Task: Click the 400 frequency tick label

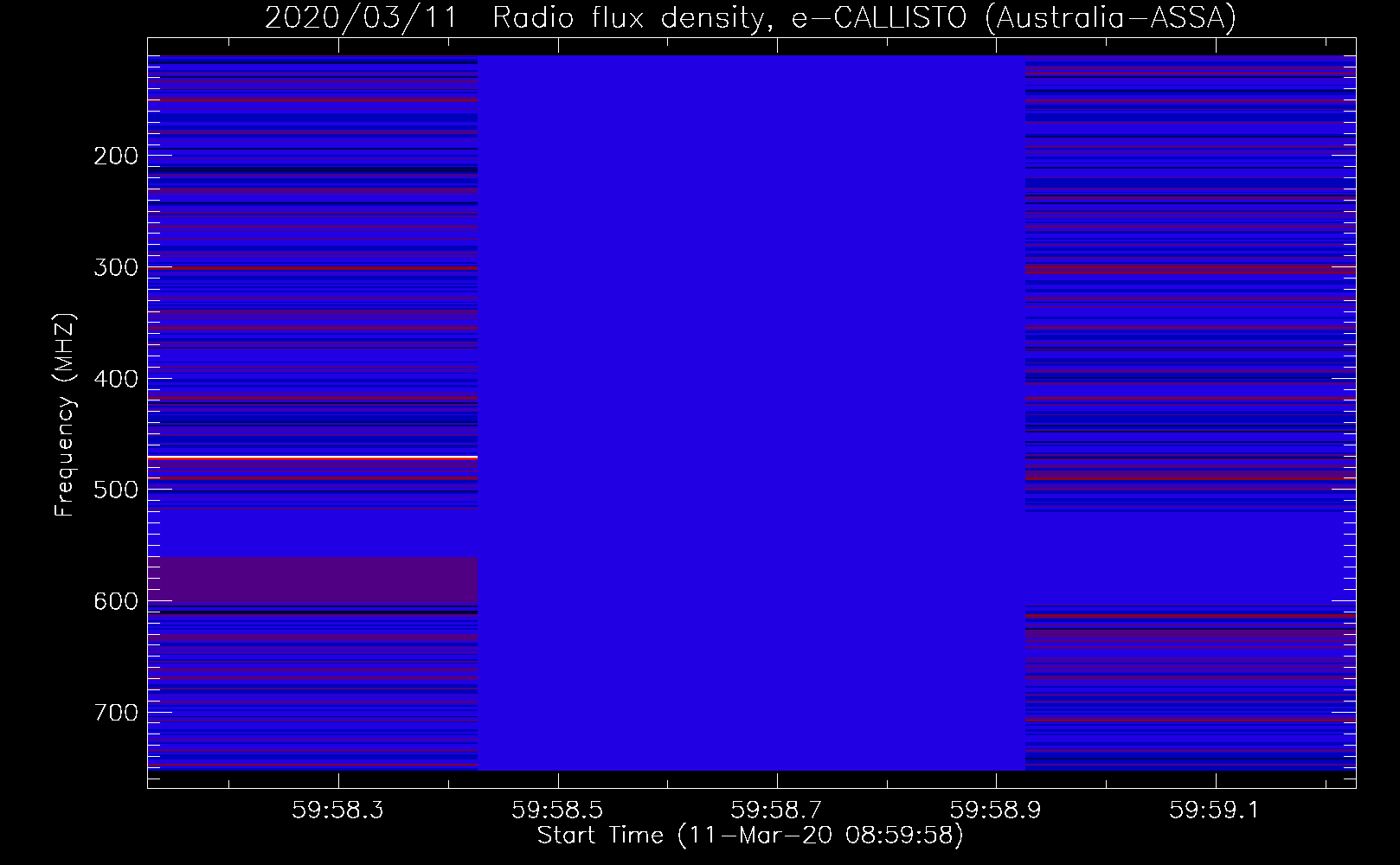Action: pyautogui.click(x=116, y=379)
